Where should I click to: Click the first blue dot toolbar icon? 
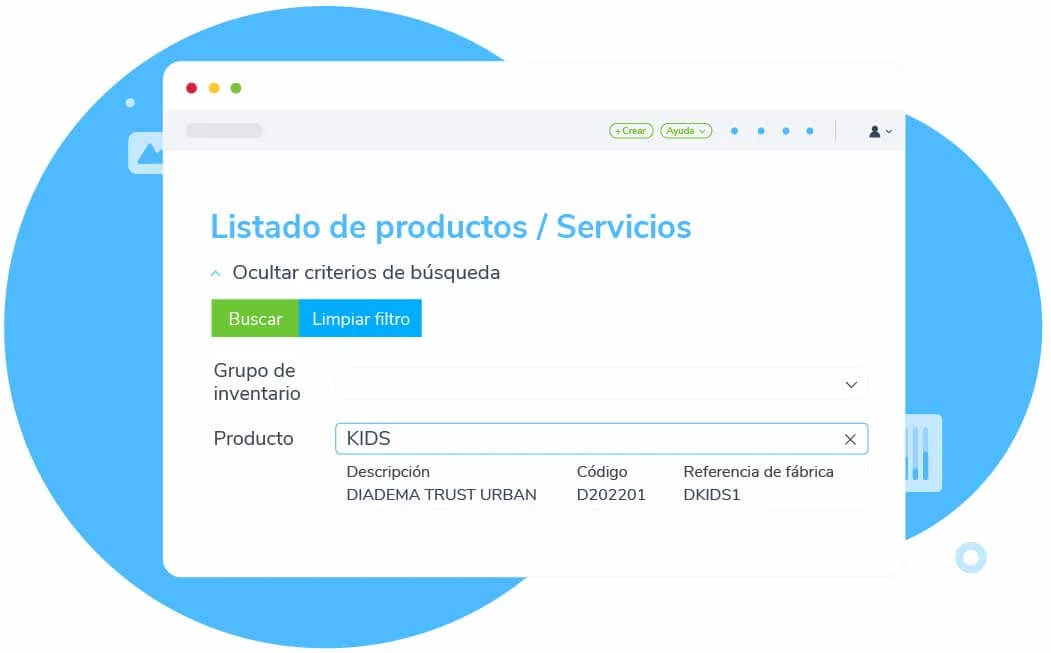click(735, 130)
